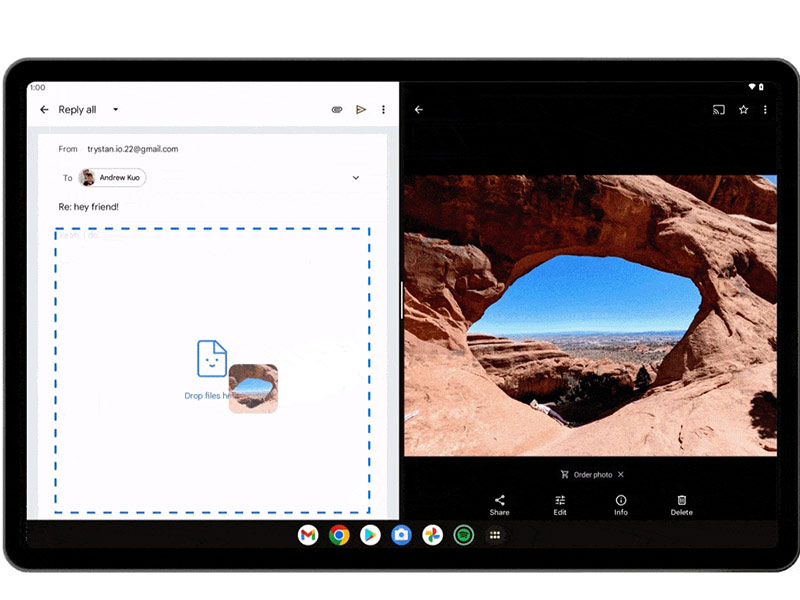Screen dimensions: 800x600
Task: Open the Play Store from the taskbar
Action: (370, 535)
